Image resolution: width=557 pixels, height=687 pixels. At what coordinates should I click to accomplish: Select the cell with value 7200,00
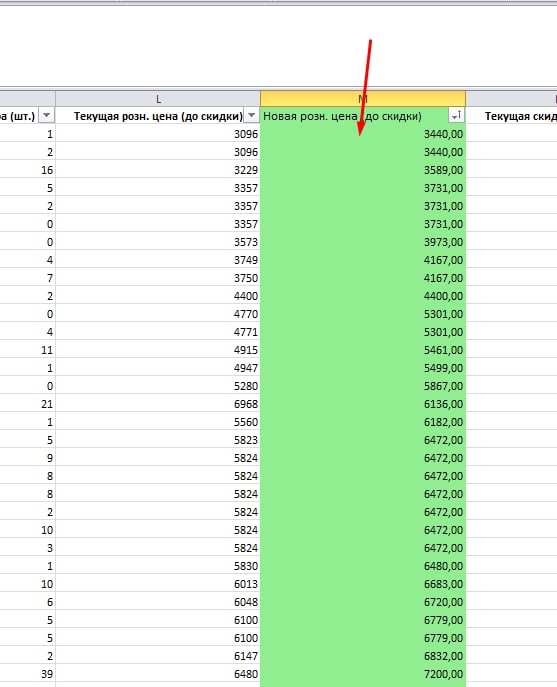363,674
